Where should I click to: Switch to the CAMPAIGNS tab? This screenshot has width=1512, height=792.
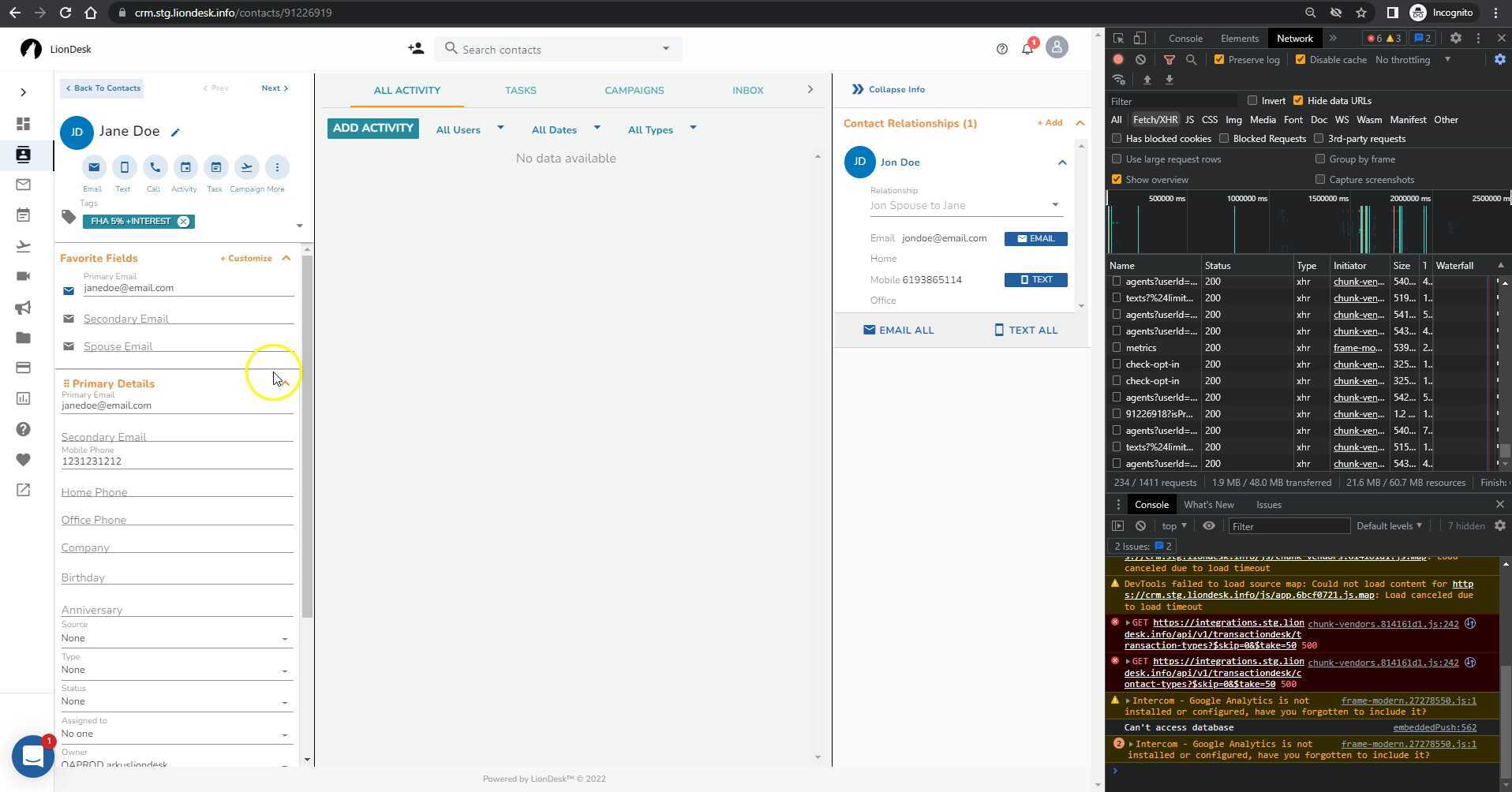pyautogui.click(x=634, y=90)
